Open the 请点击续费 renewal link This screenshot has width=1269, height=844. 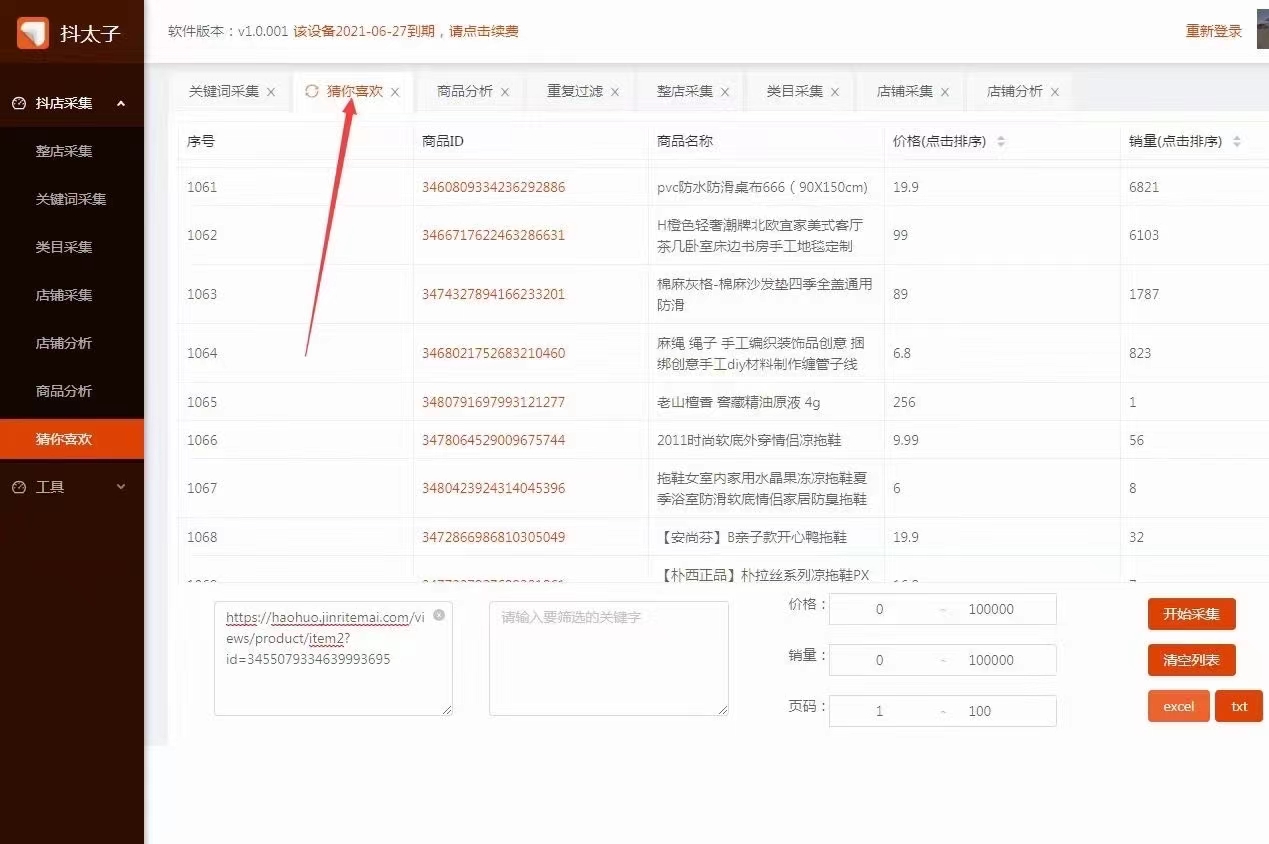pyautogui.click(x=486, y=32)
